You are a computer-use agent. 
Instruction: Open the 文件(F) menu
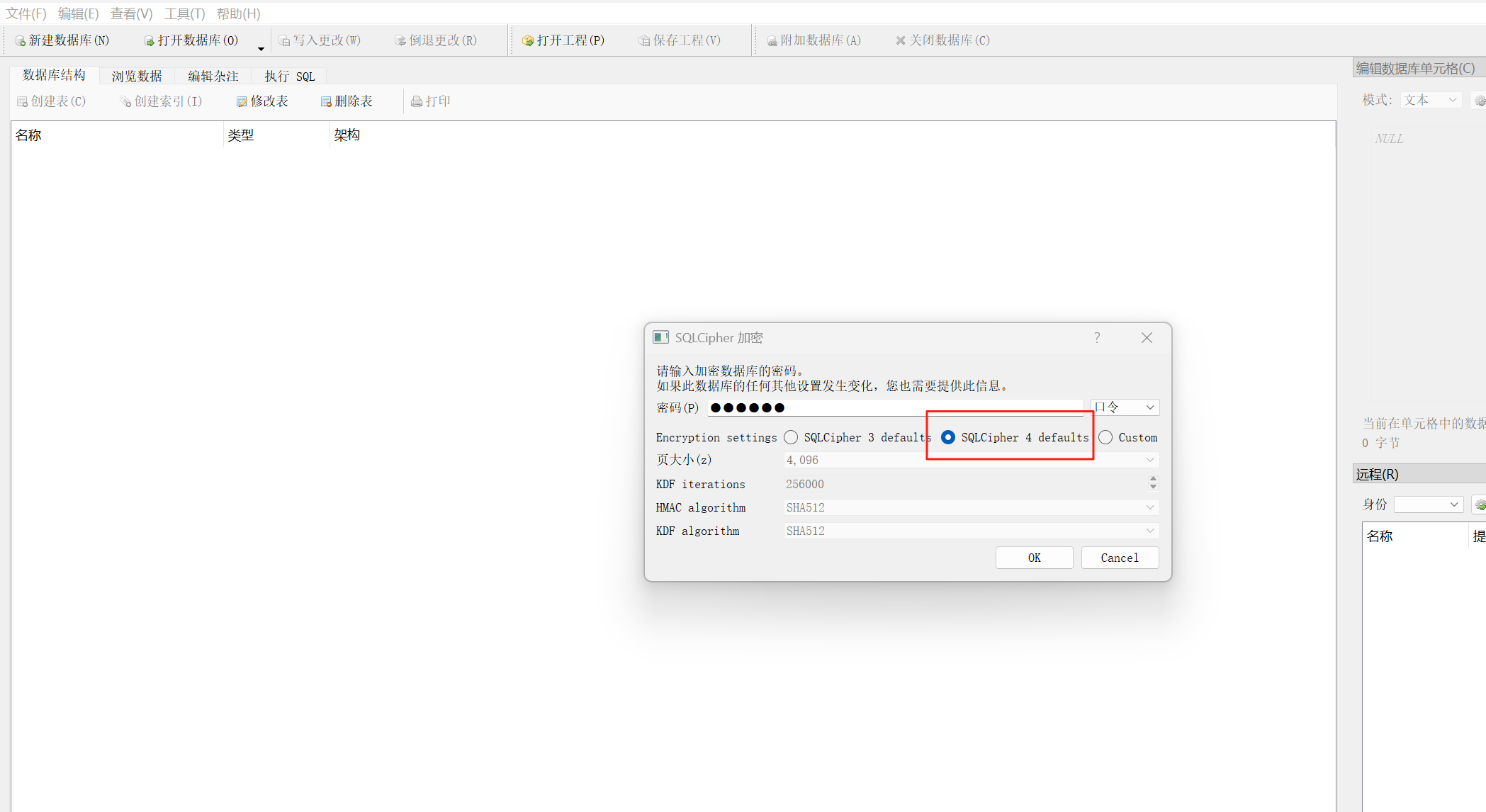(x=26, y=13)
